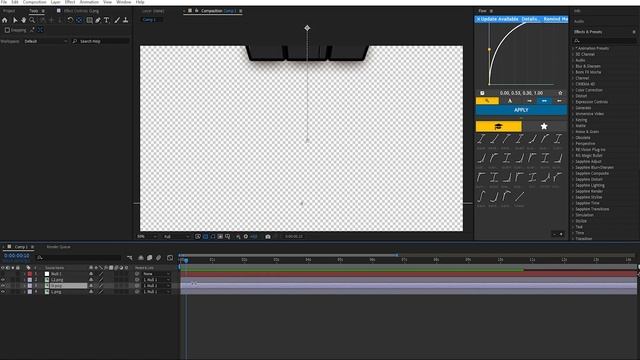Screen dimensions: 640x360
Task: Click the blue current time indicator in timeline
Action: coord(186,260)
